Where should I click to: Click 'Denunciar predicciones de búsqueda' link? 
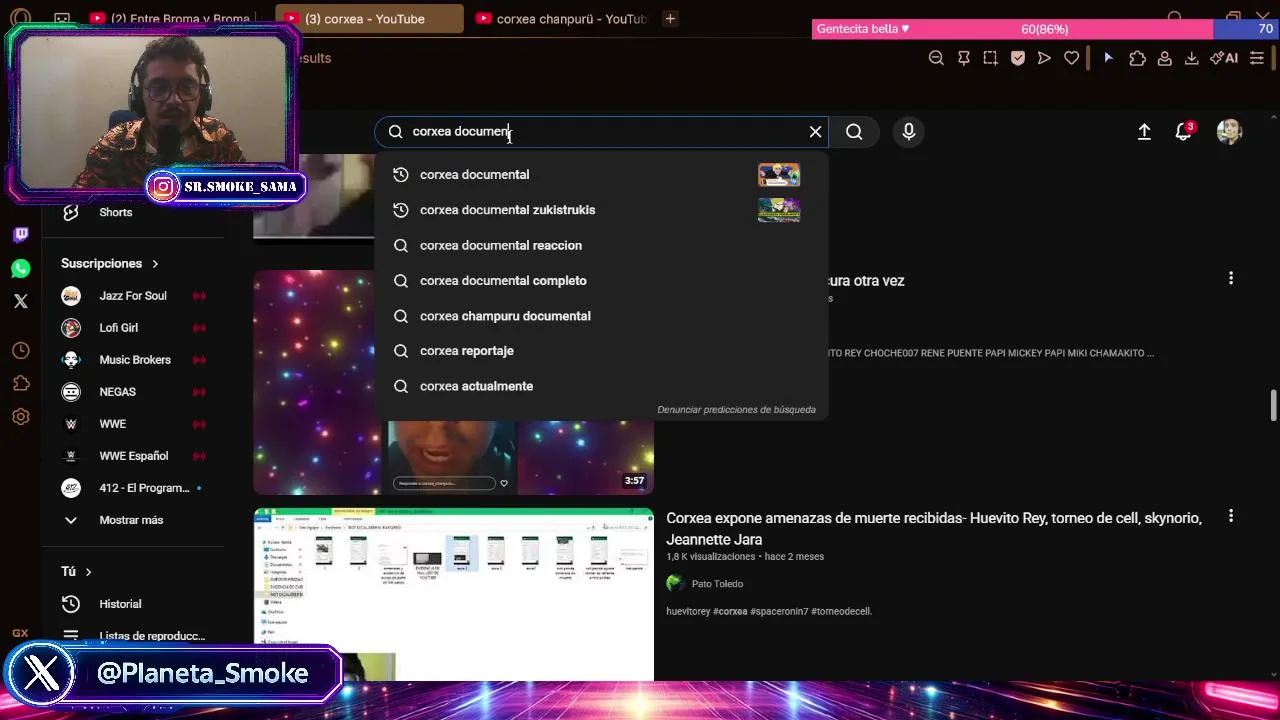click(x=736, y=410)
